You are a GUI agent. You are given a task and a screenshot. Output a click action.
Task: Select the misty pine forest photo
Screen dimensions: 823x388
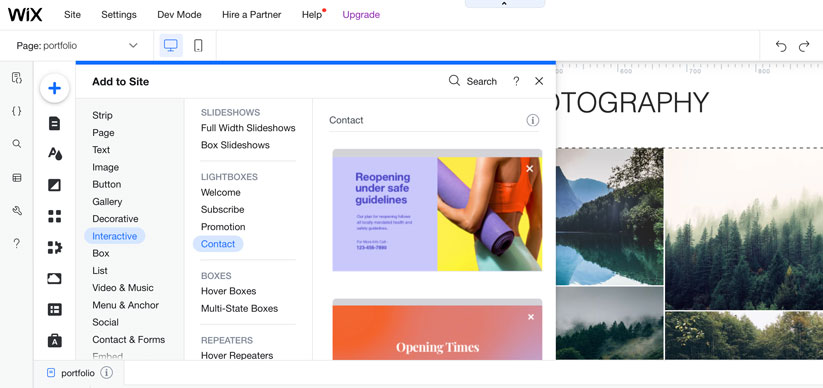click(x=744, y=229)
